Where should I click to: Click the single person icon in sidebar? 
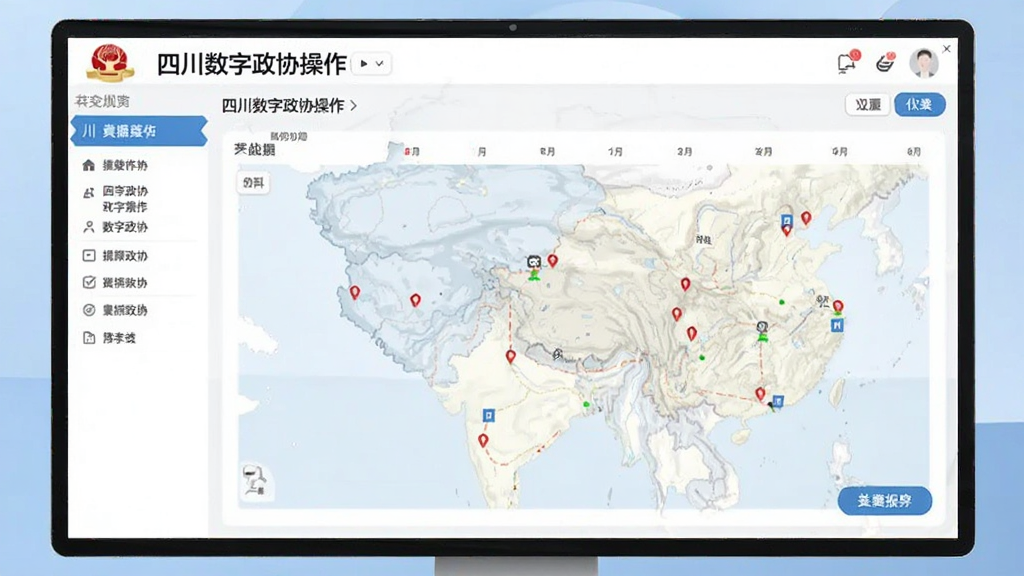tap(89, 227)
